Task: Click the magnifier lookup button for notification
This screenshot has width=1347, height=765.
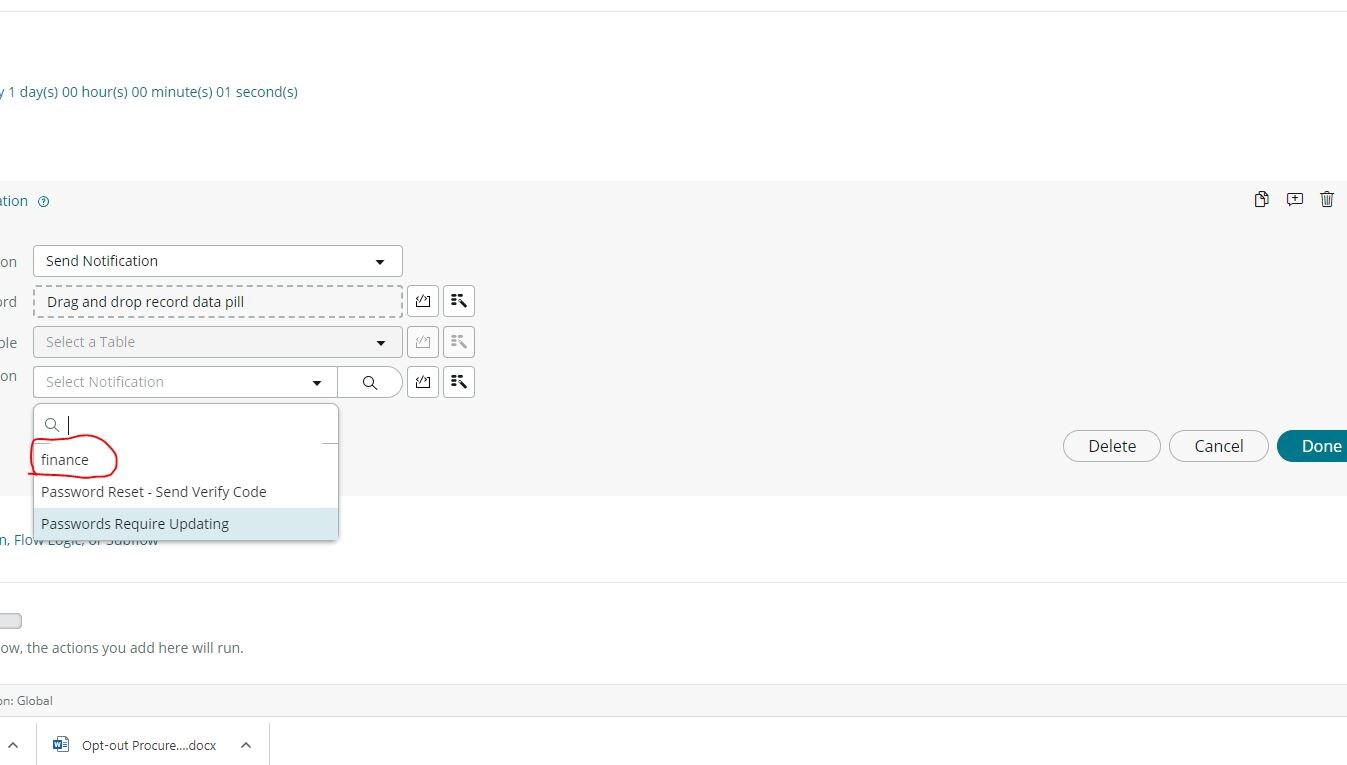Action: [370, 382]
